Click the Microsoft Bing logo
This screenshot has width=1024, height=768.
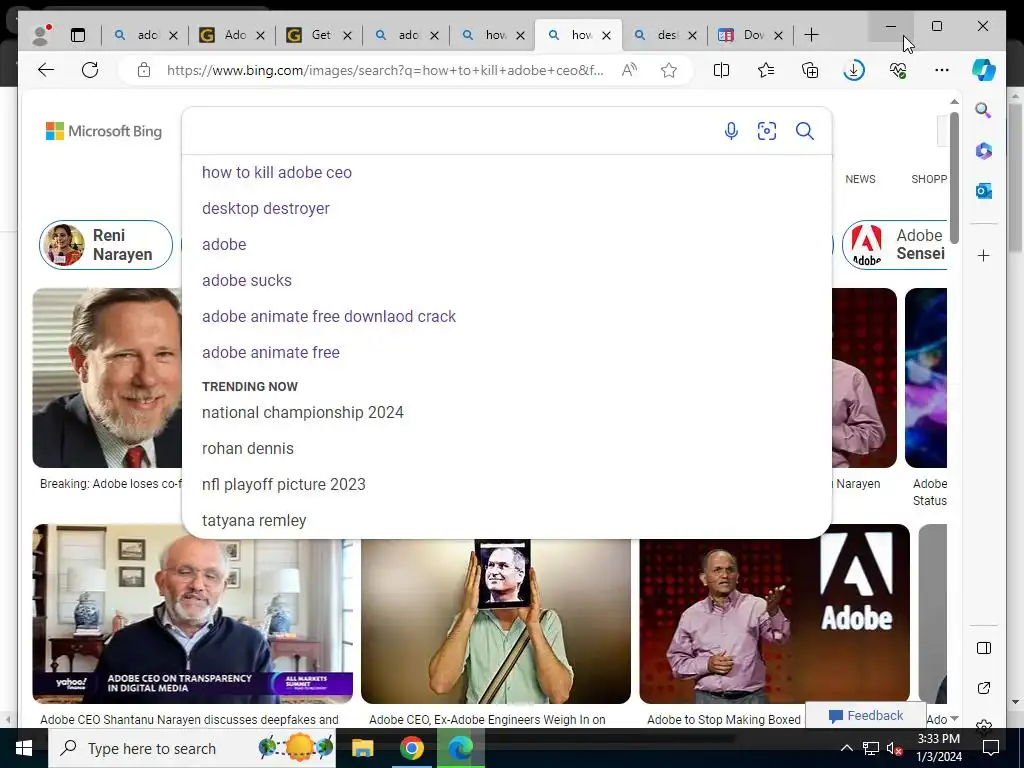pos(104,131)
